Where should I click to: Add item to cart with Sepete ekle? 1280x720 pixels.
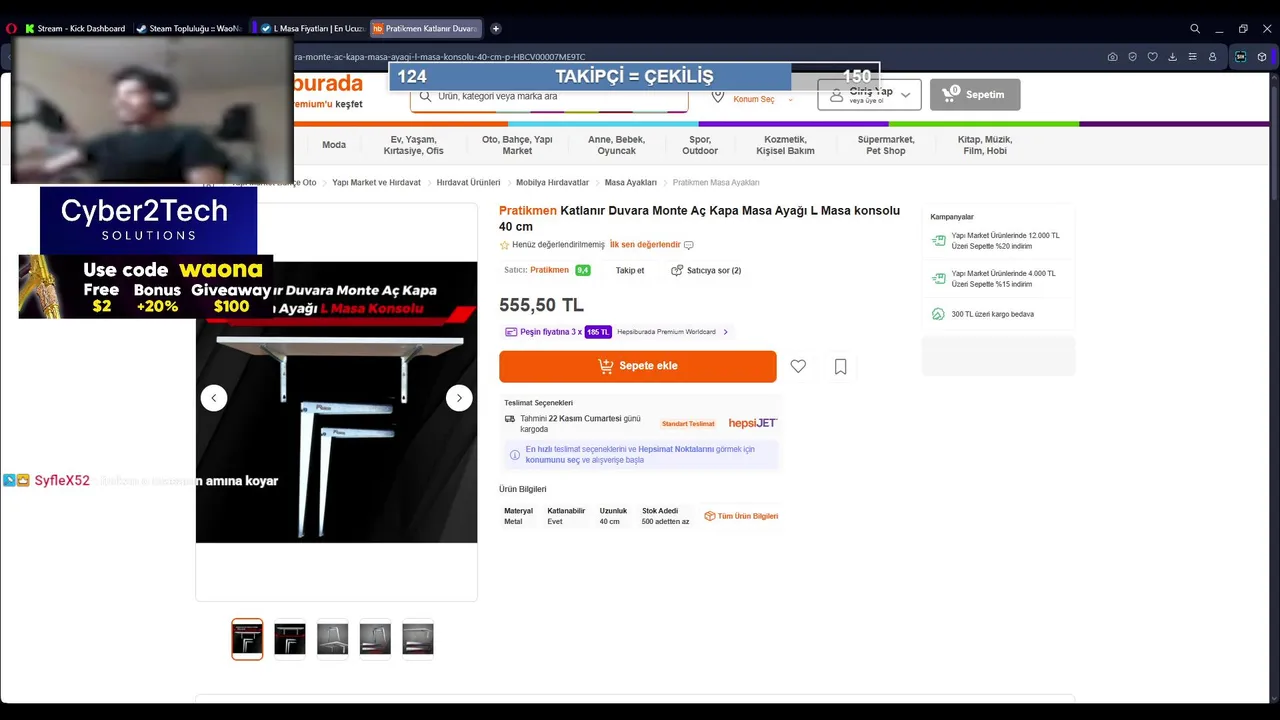click(638, 366)
